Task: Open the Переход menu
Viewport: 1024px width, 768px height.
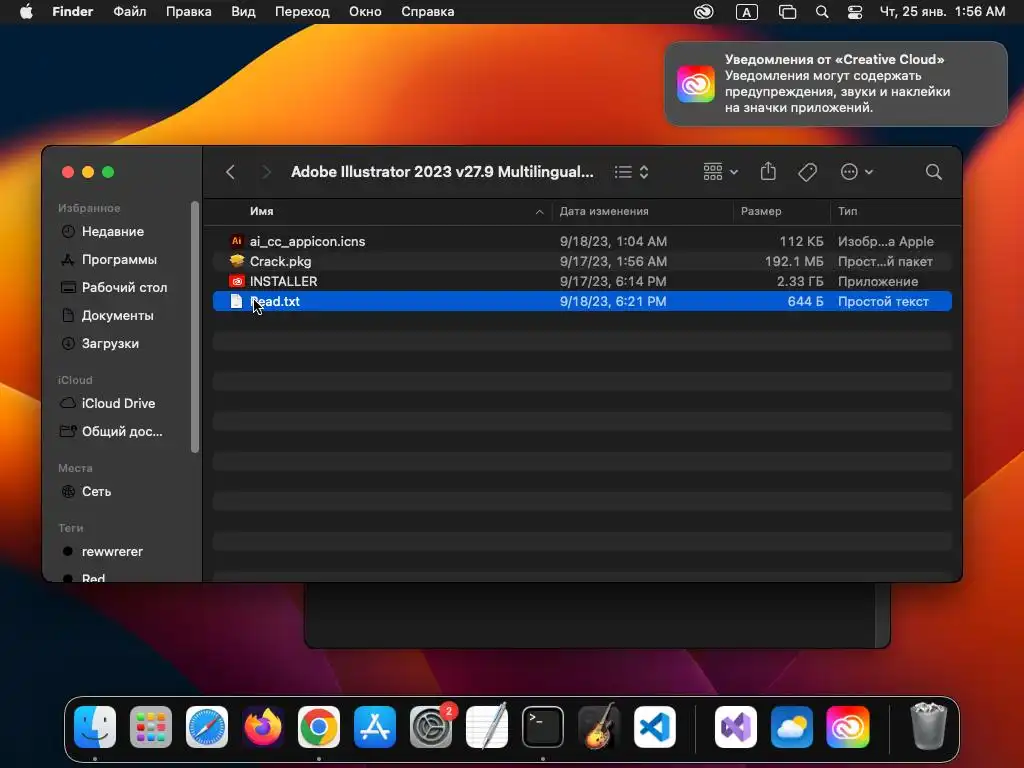Action: click(x=302, y=12)
